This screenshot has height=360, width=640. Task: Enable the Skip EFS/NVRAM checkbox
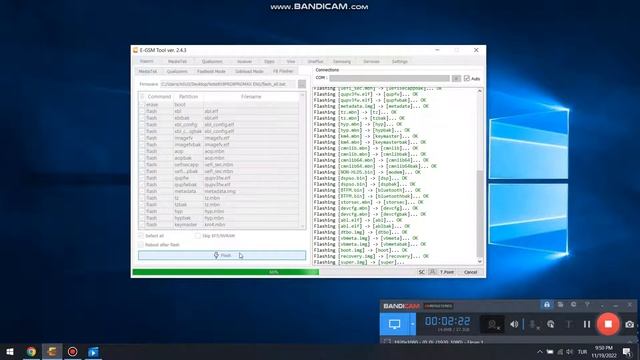click(x=198, y=236)
